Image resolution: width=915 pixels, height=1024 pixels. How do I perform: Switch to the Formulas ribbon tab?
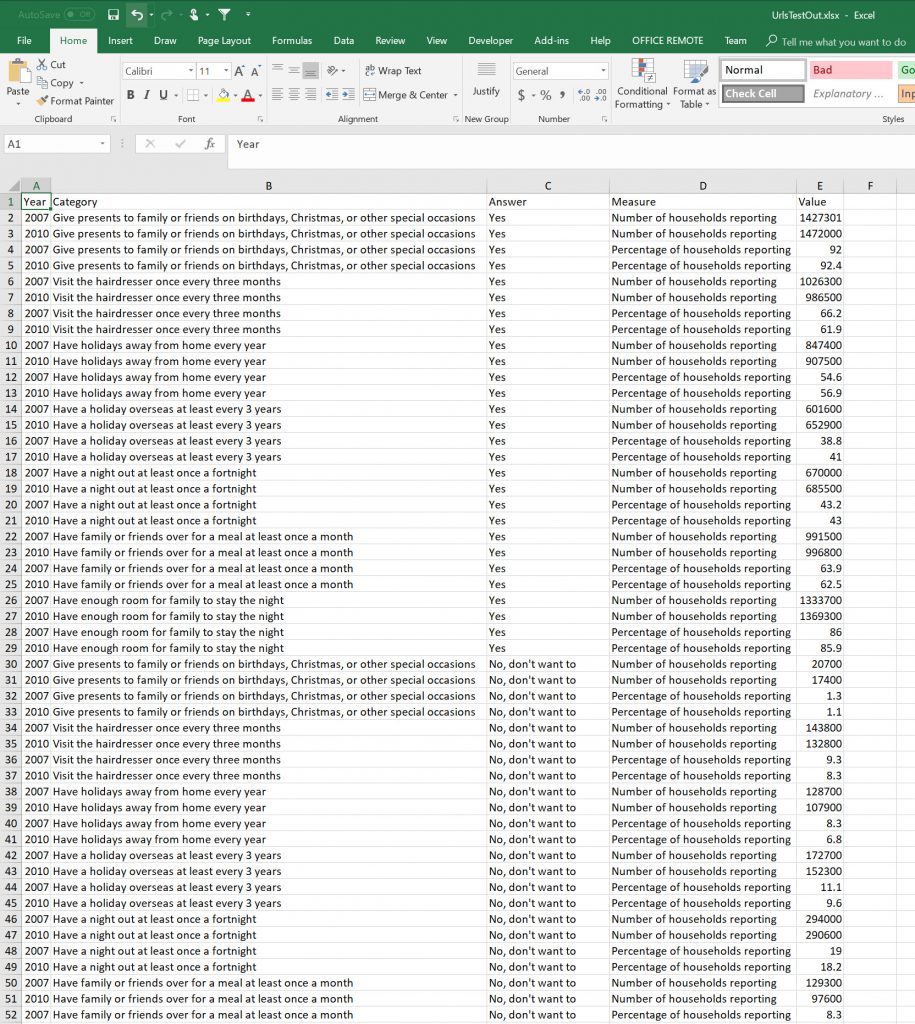tap(292, 41)
